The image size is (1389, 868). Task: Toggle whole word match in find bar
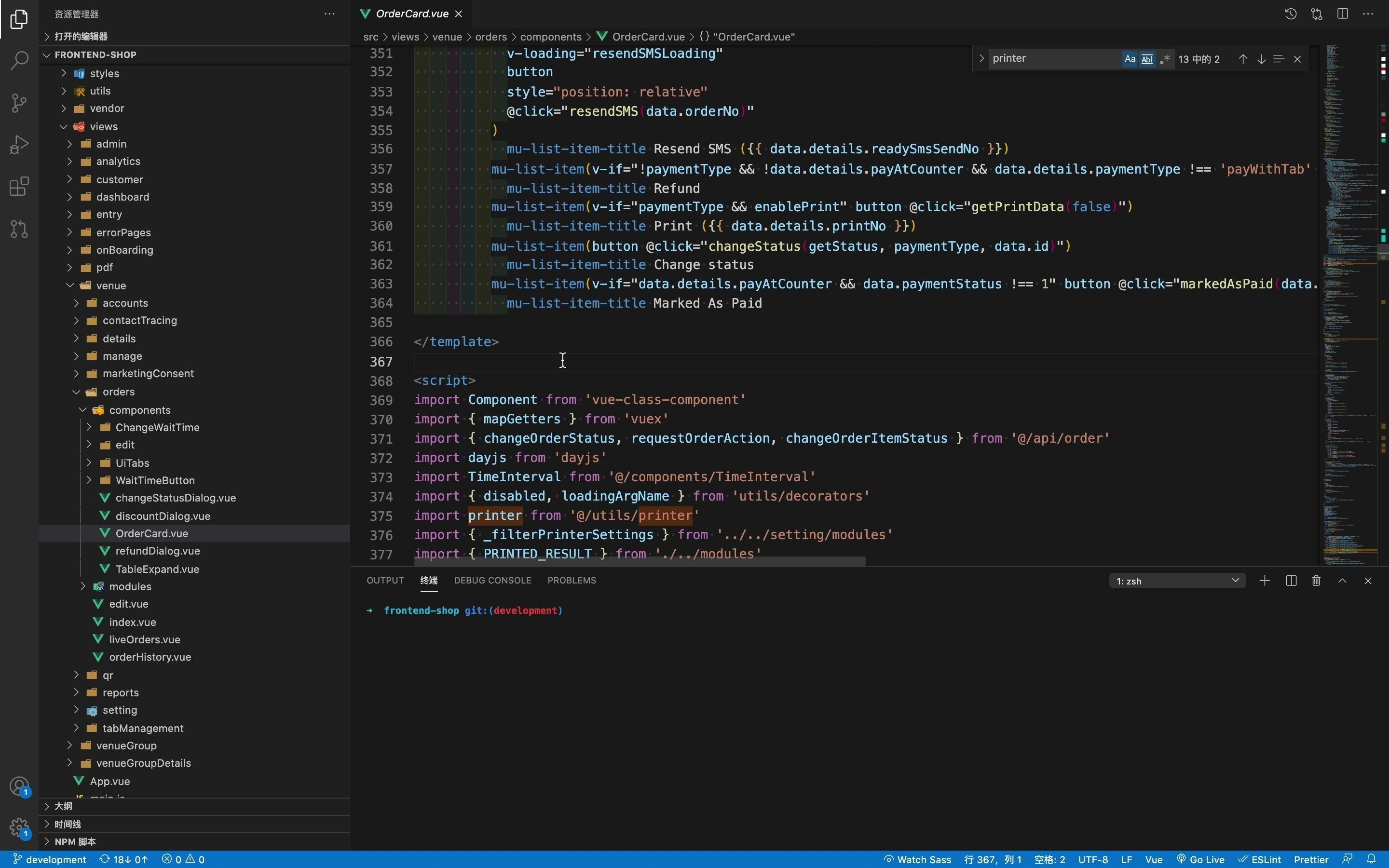click(1146, 58)
